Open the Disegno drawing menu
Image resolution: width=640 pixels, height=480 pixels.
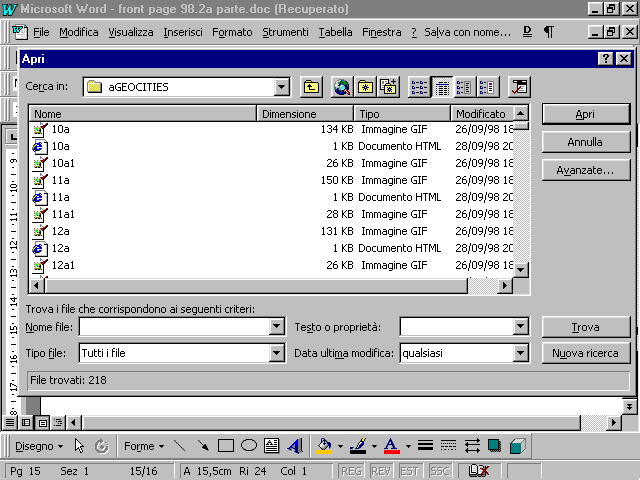click(39, 446)
